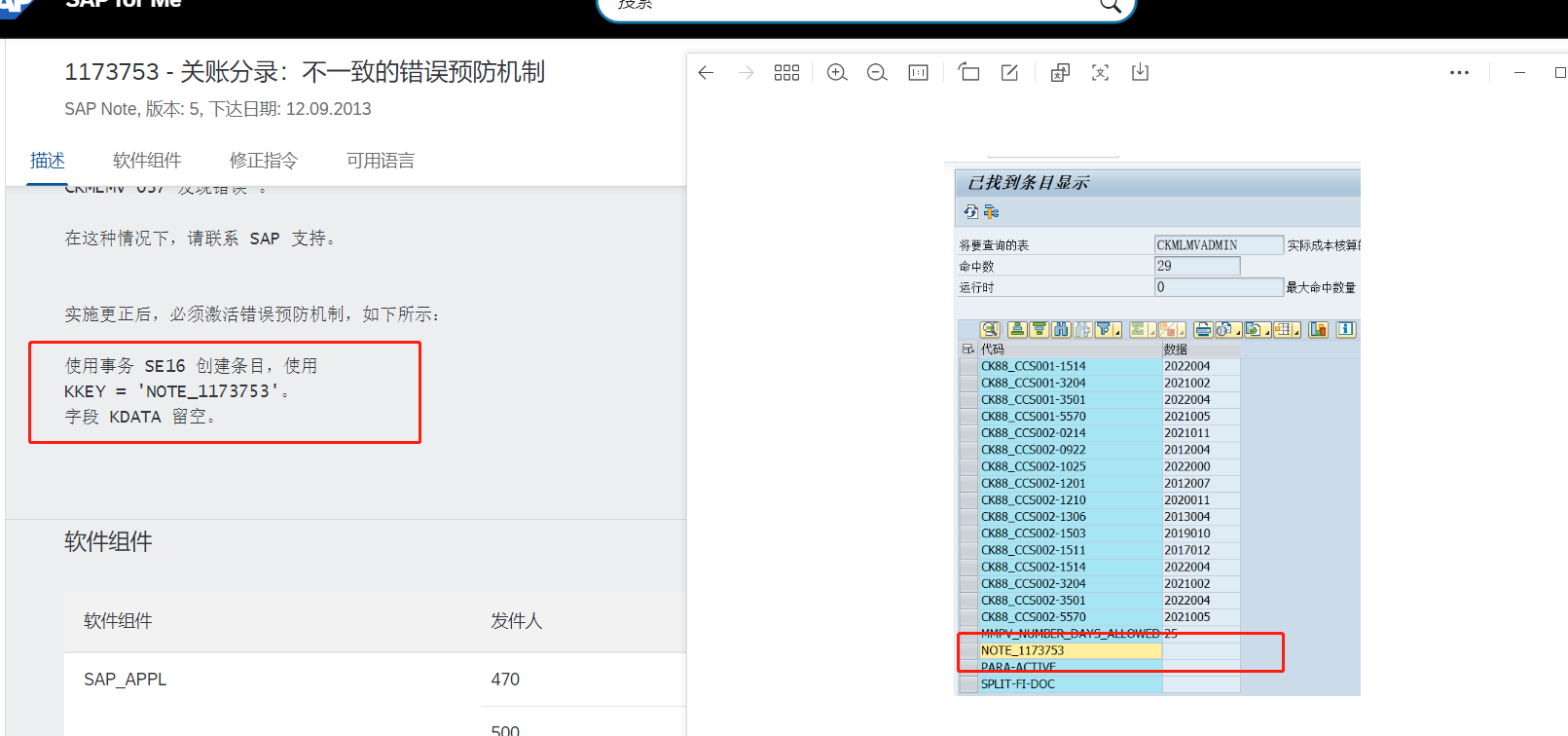Select the CK88_CCS001-1514 cell

pyautogui.click(x=1071, y=367)
